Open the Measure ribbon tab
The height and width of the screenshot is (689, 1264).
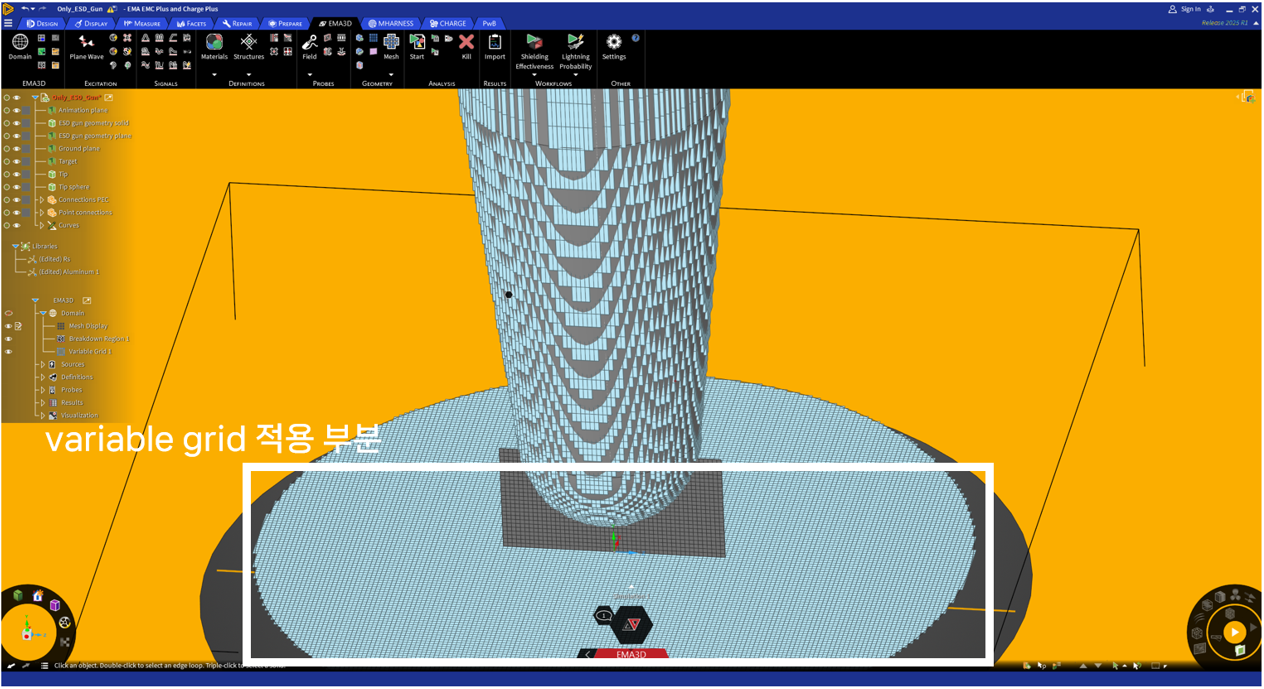[142, 23]
